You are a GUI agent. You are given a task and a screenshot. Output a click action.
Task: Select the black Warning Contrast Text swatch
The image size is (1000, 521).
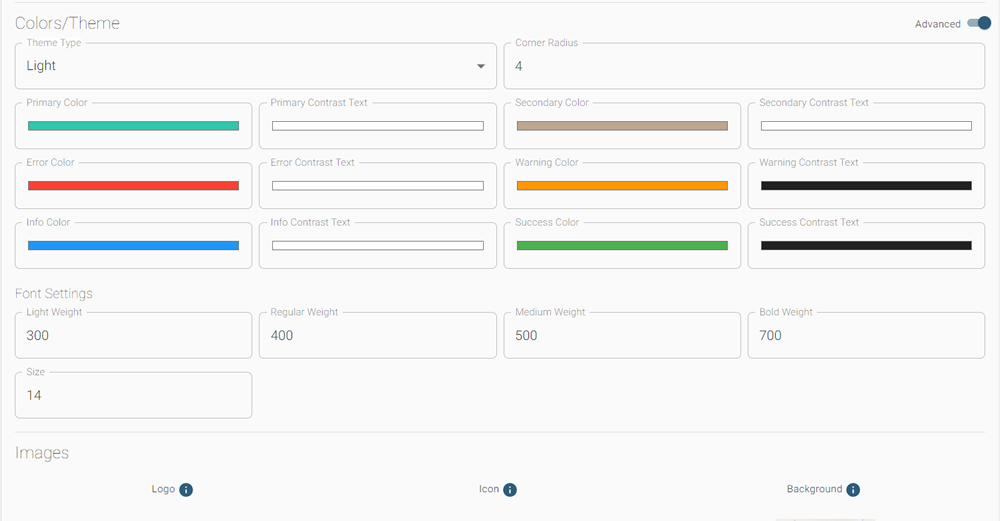[866, 186]
